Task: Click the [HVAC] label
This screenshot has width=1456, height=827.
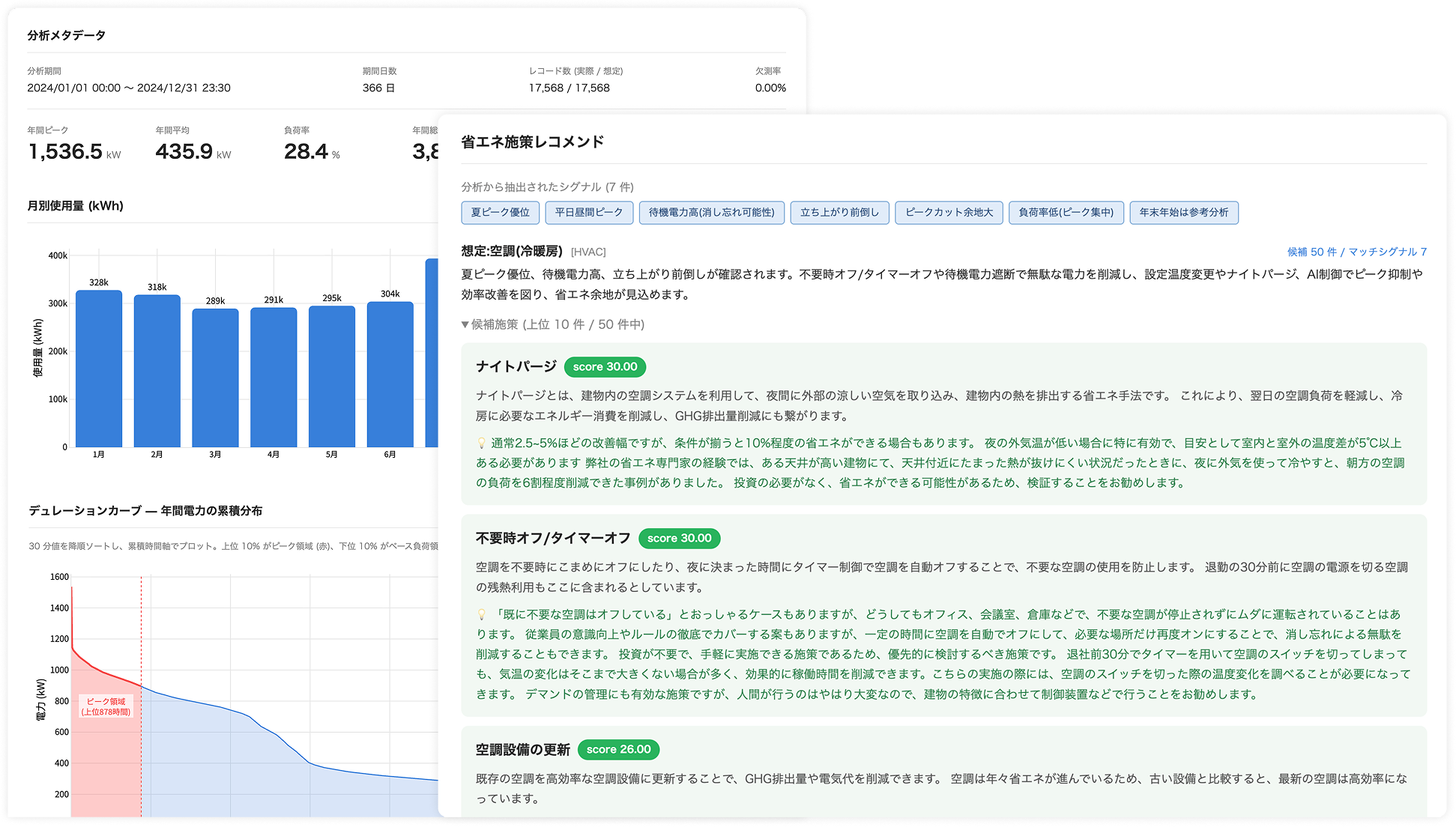Action: 588,252
